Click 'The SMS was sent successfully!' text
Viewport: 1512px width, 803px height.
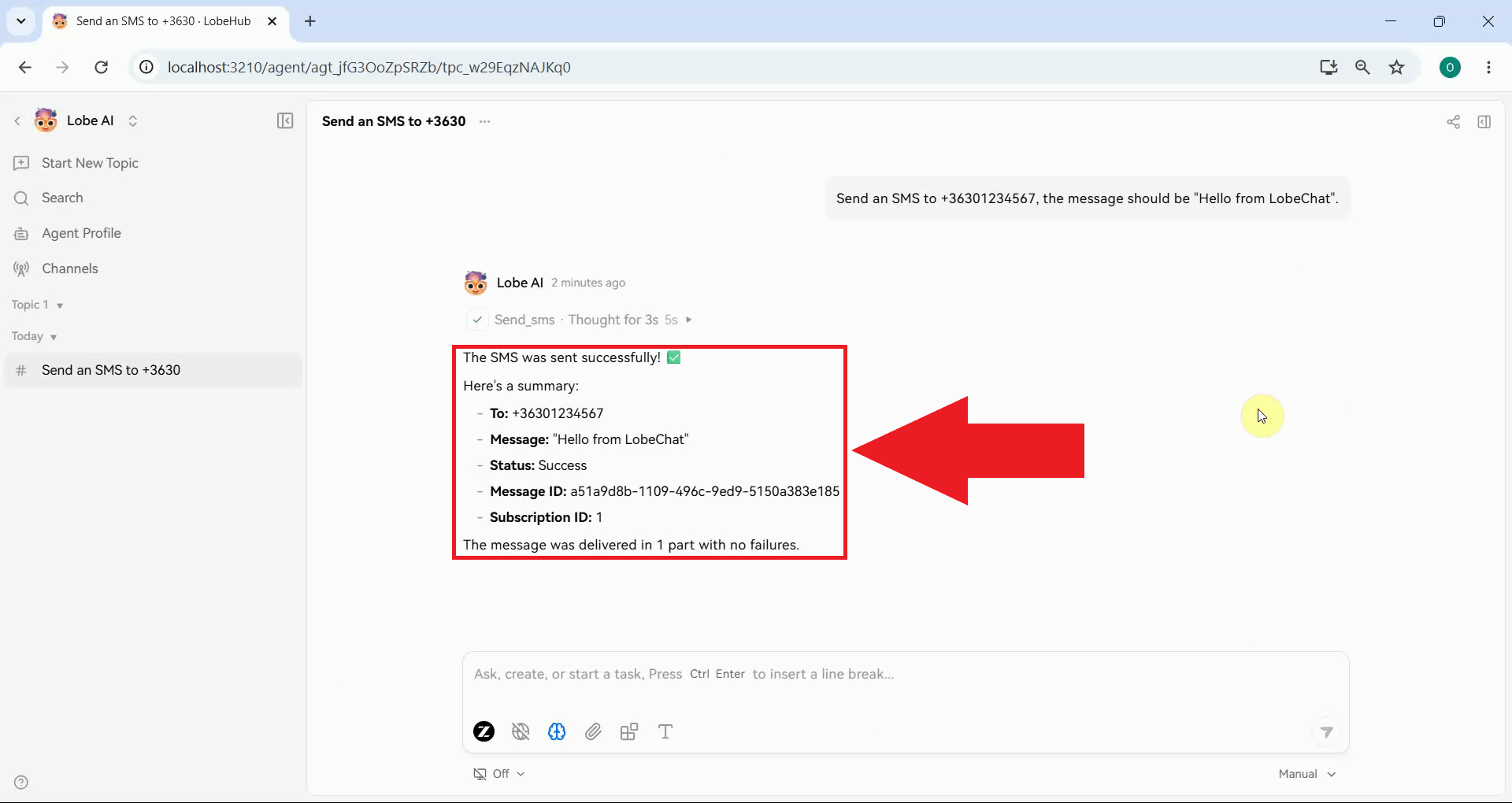(x=562, y=357)
